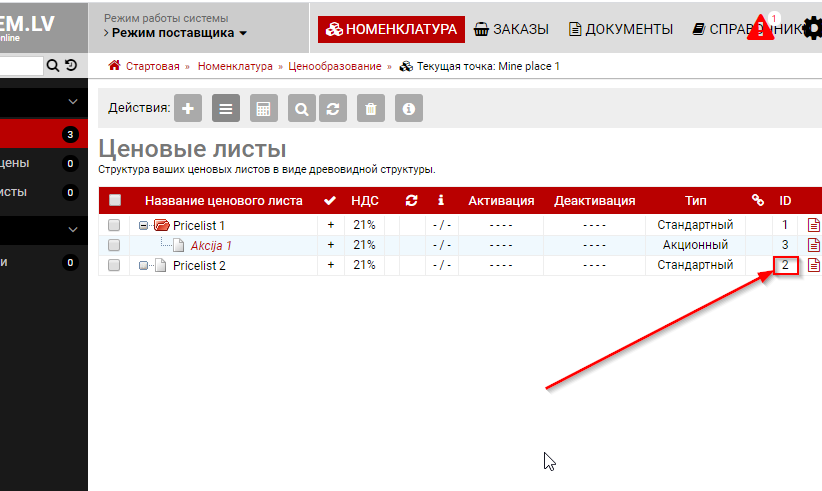Tick the checkbox for Akcija 1
The width and height of the screenshot is (822, 491).
coord(114,245)
